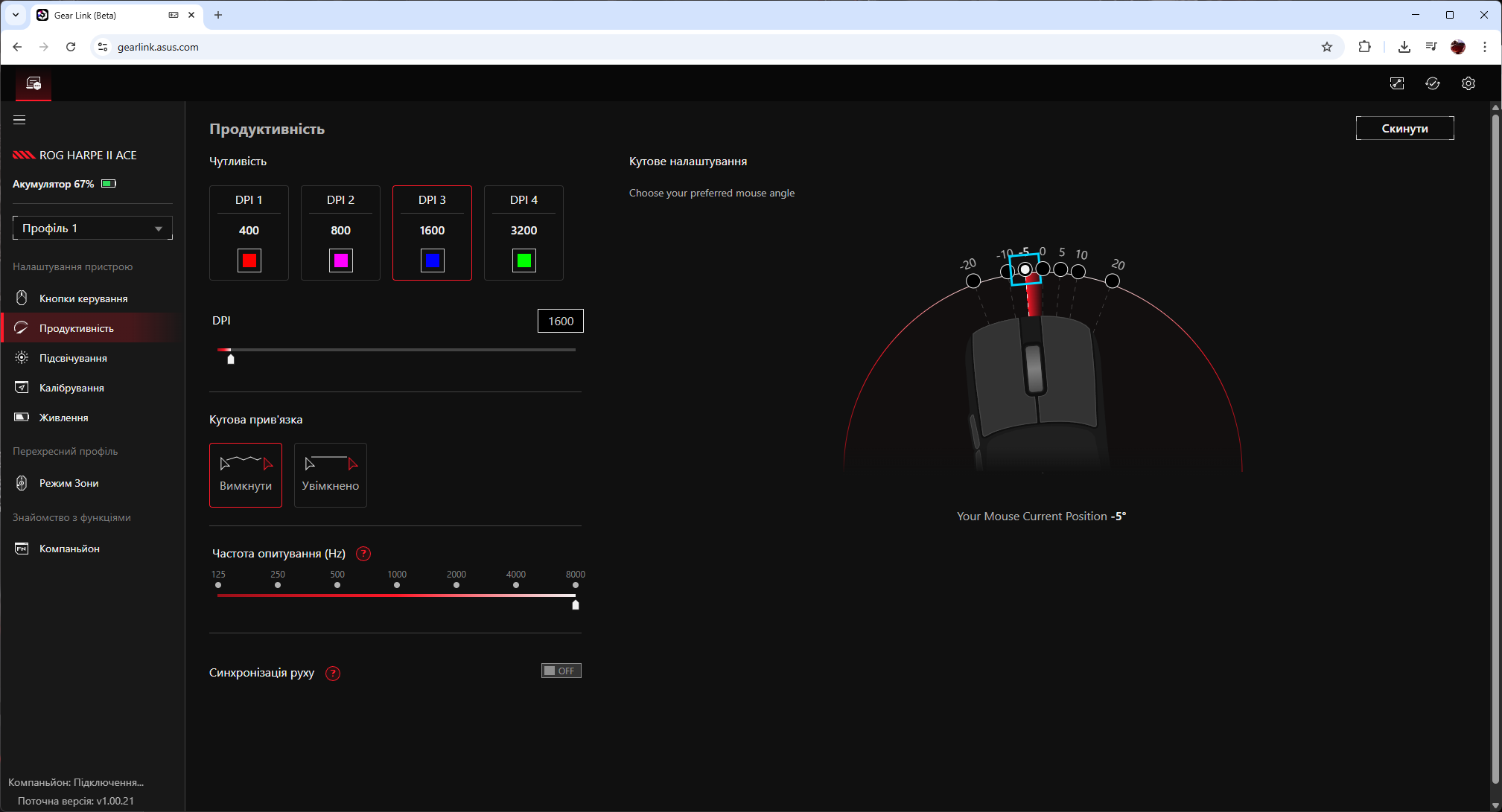The height and width of the screenshot is (812, 1502).
Task: Toggle the motion sync OFF switch
Action: click(x=561, y=671)
